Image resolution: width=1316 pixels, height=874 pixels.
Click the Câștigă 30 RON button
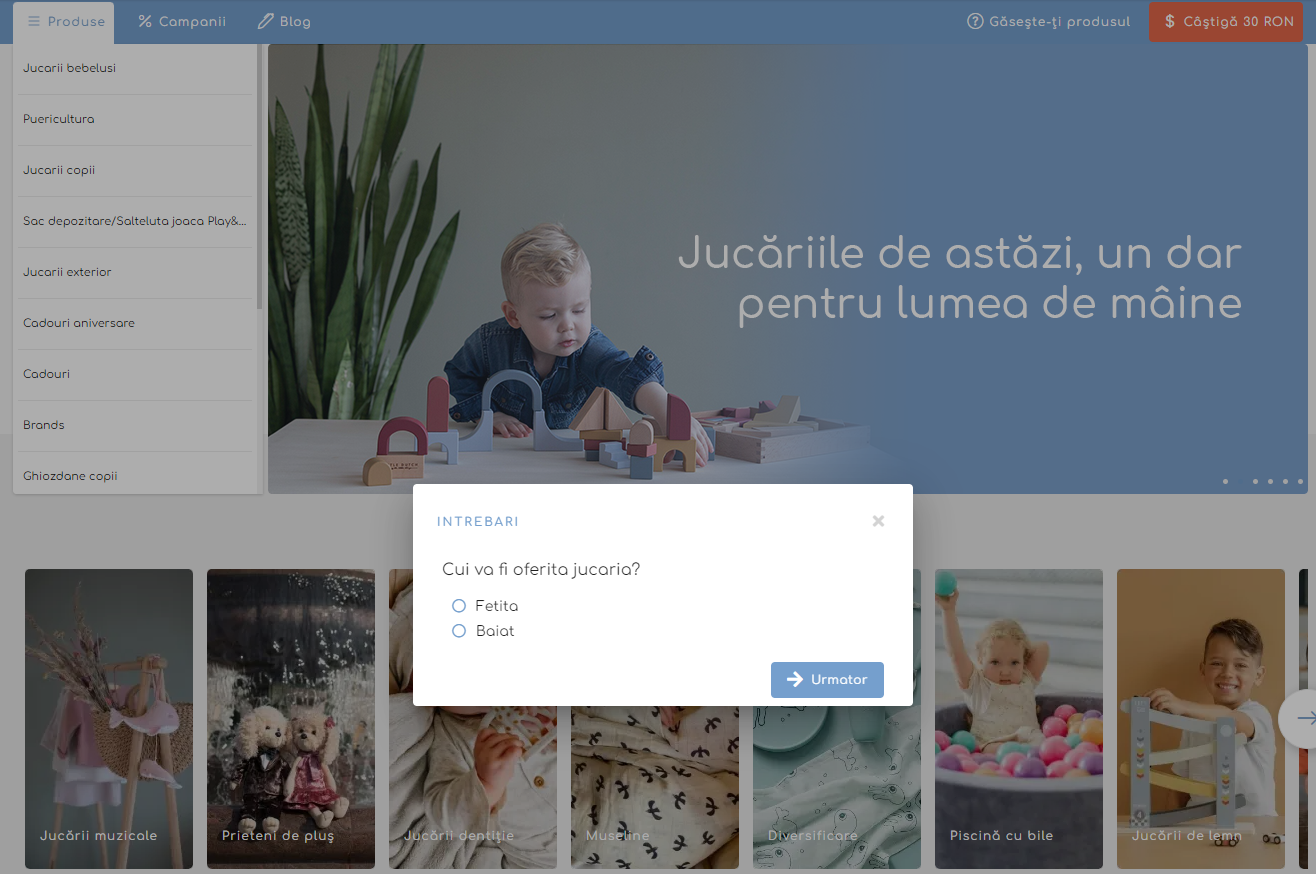coord(1229,21)
